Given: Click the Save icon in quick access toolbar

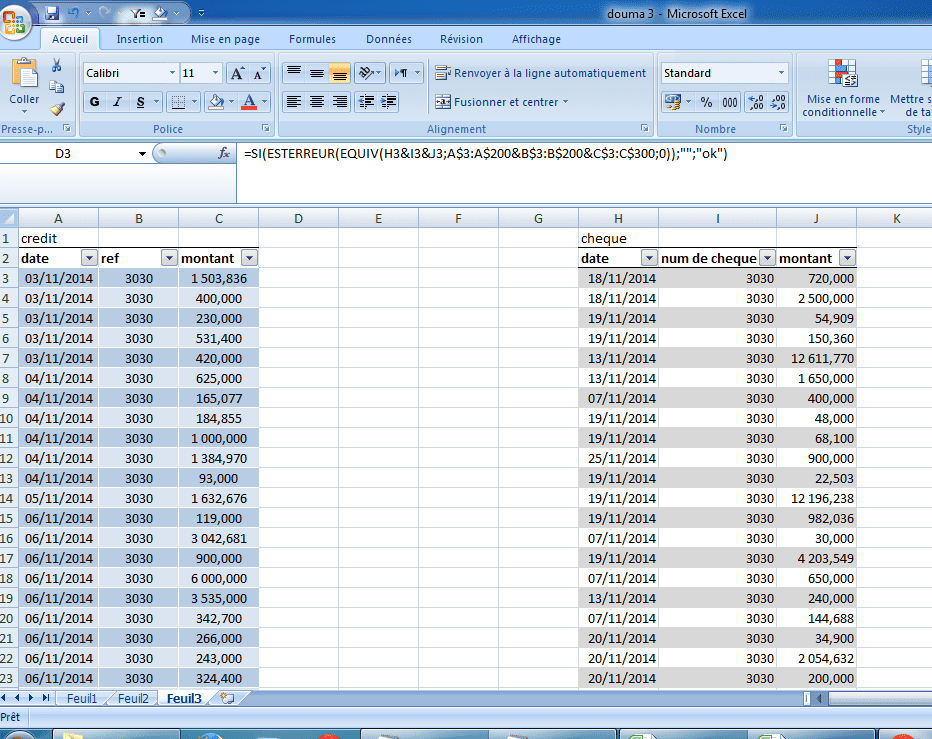Looking at the screenshot, I should (52, 13).
